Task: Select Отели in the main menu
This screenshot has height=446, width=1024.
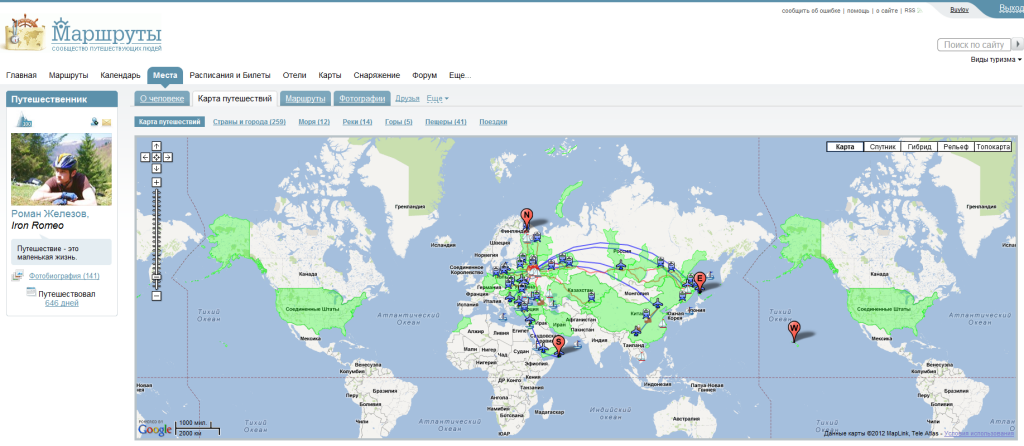Action: tap(294, 75)
